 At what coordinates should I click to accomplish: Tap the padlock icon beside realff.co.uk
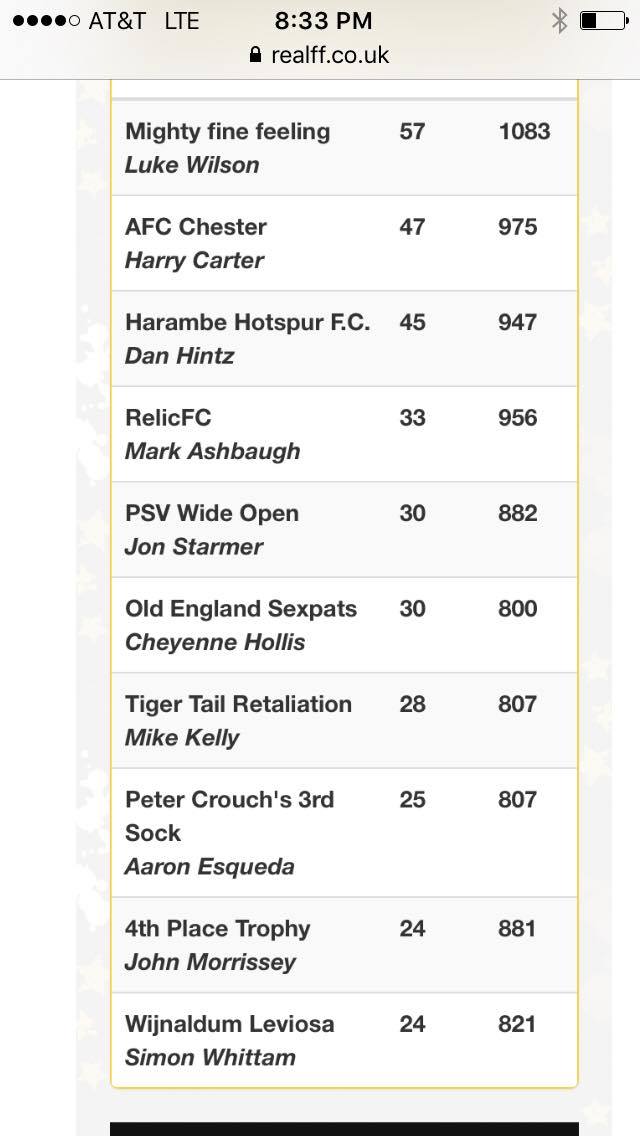pyautogui.click(x=255, y=54)
